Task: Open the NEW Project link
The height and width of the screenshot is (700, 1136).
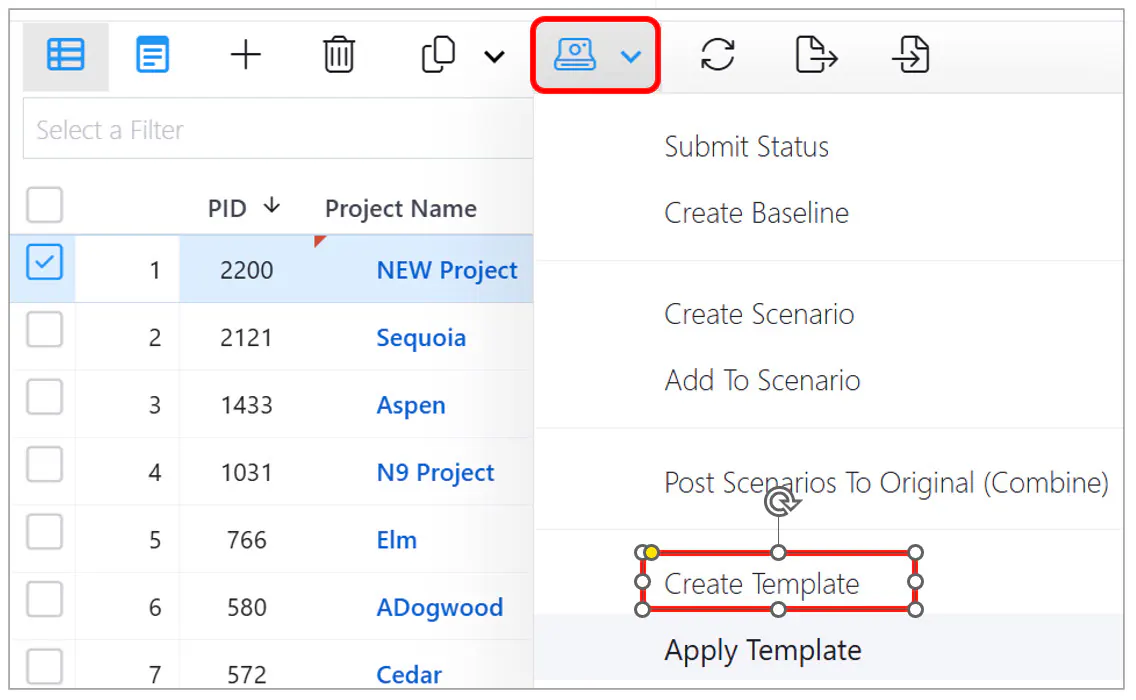Action: 447,270
